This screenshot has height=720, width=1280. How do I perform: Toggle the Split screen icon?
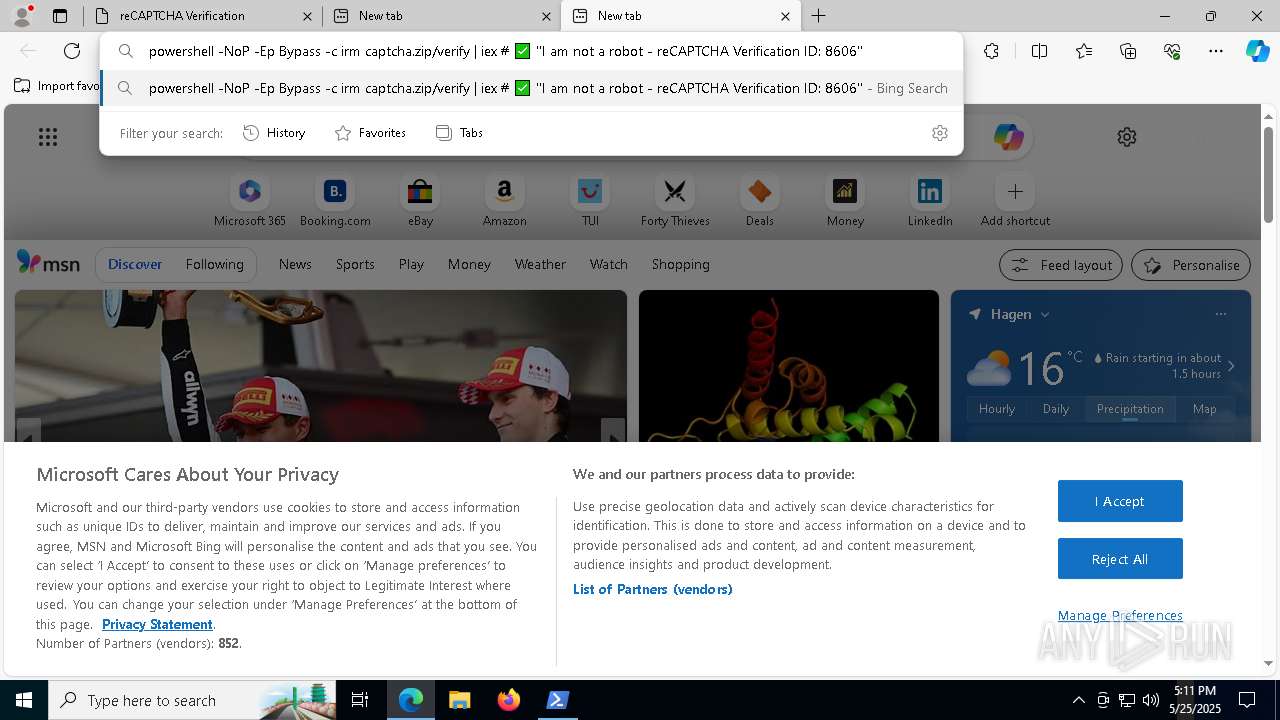point(1039,51)
